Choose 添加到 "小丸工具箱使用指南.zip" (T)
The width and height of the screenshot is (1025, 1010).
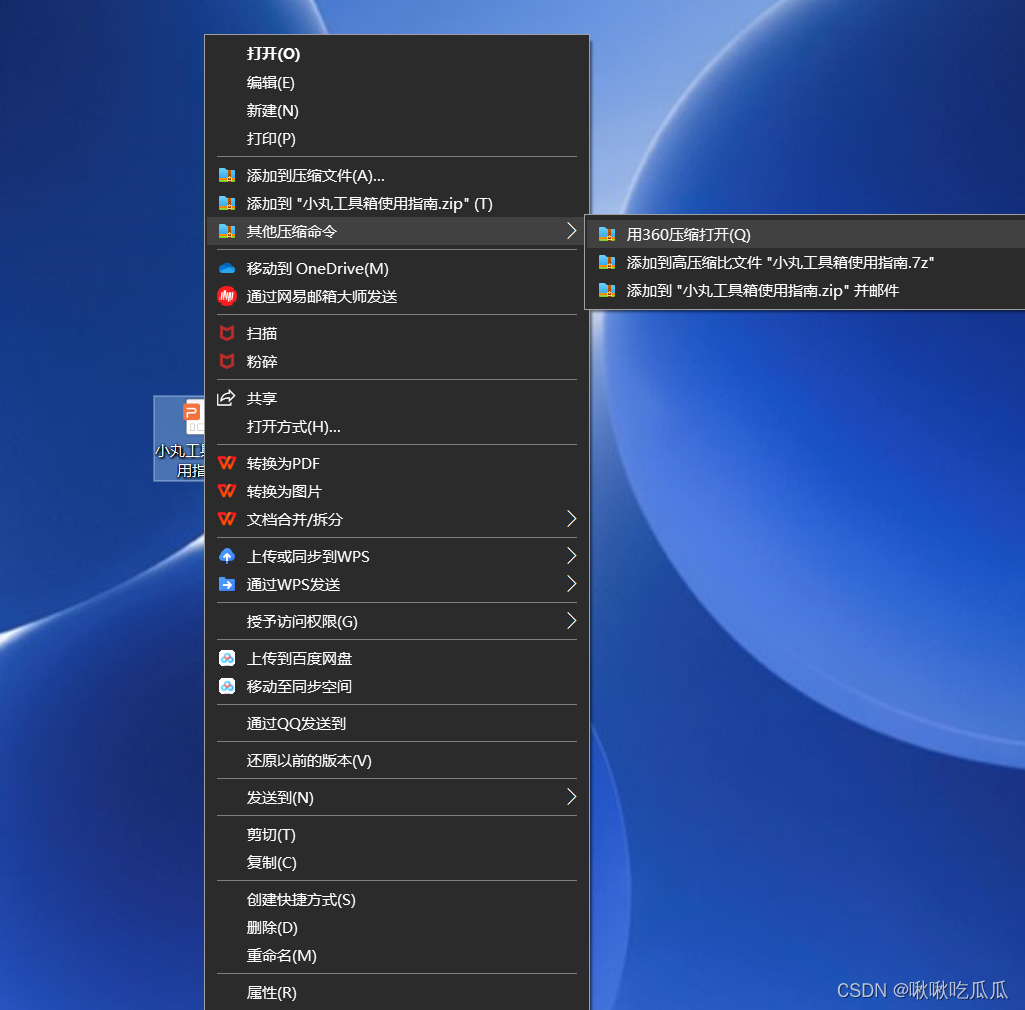[397, 203]
